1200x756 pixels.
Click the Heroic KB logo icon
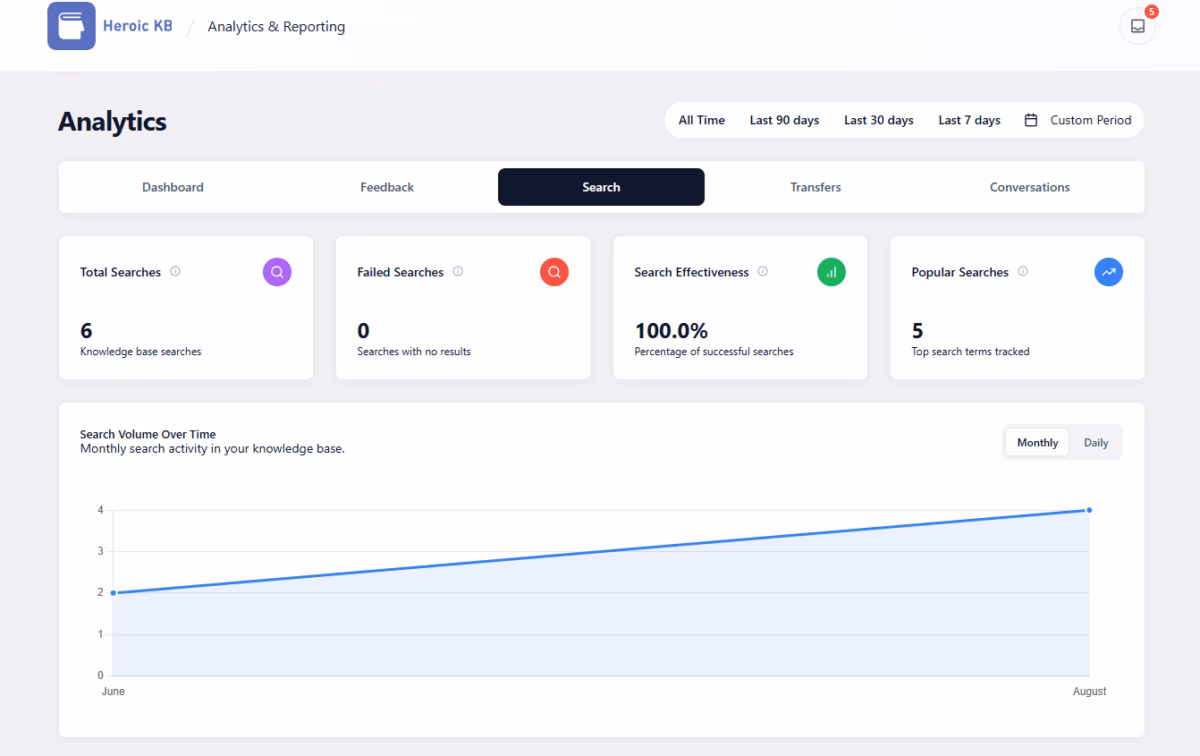click(70, 26)
